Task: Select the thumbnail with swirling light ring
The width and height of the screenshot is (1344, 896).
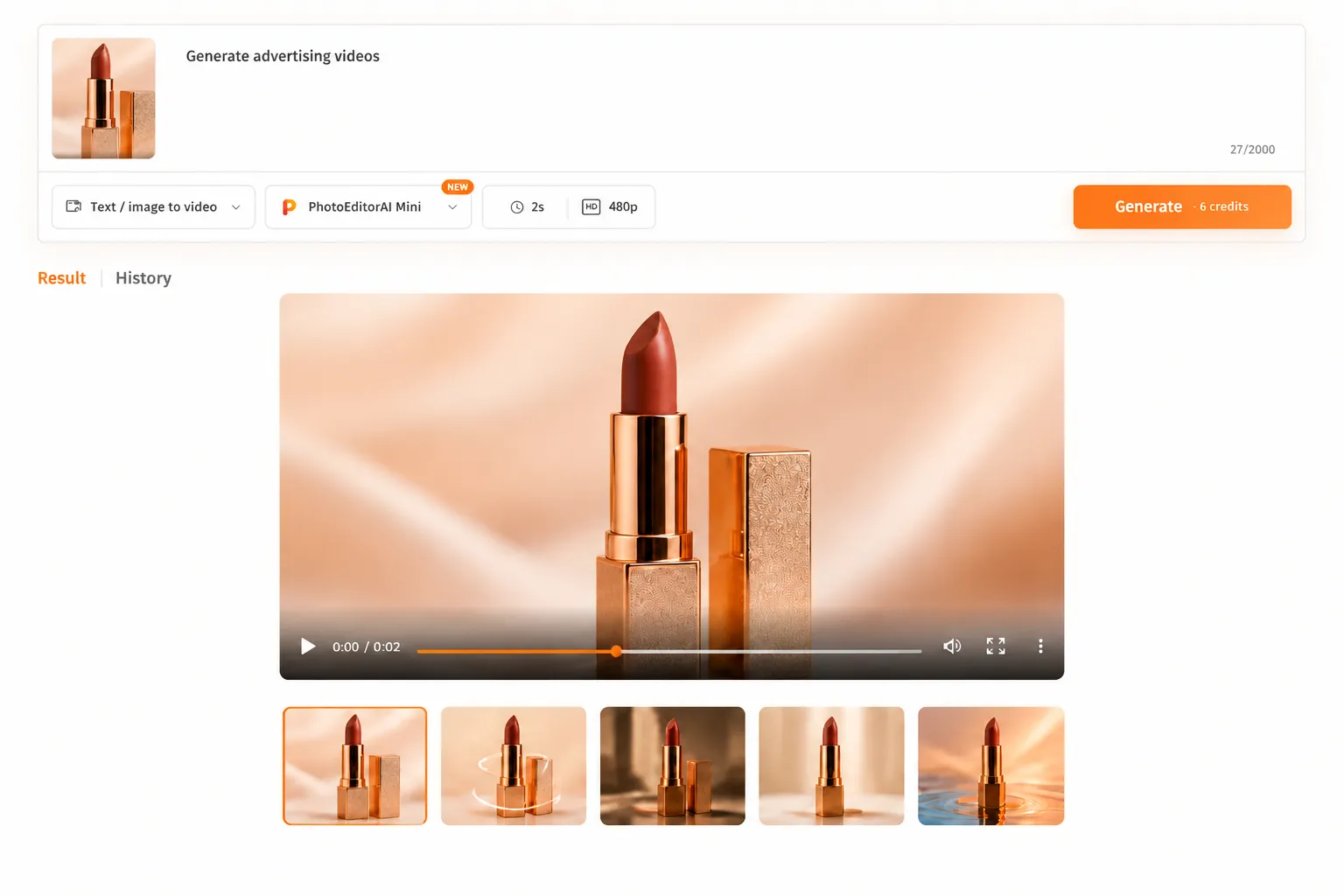Action: [514, 766]
